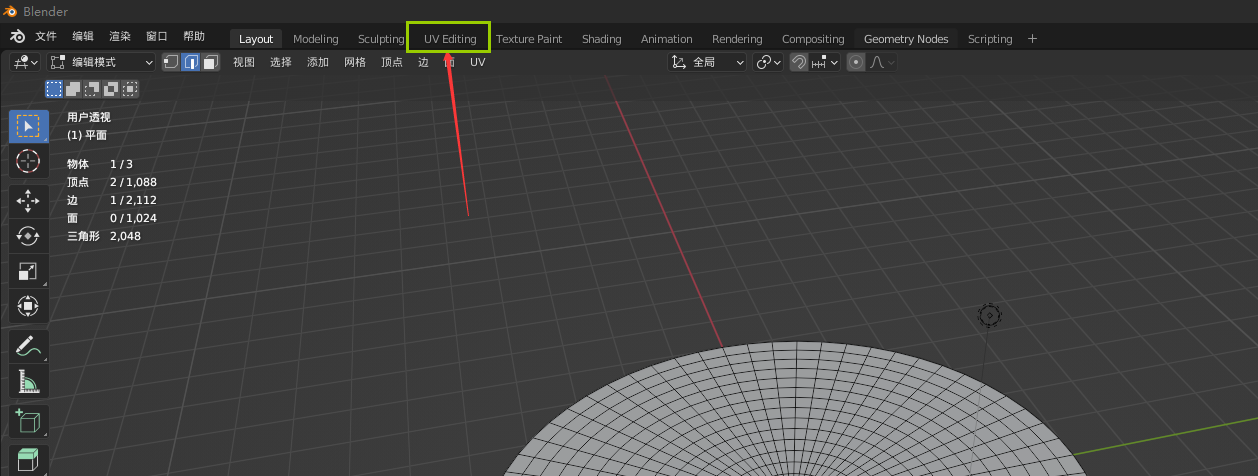Open the 全局 transform orientation dropdown
This screenshot has height=476, width=1258.
(707, 62)
